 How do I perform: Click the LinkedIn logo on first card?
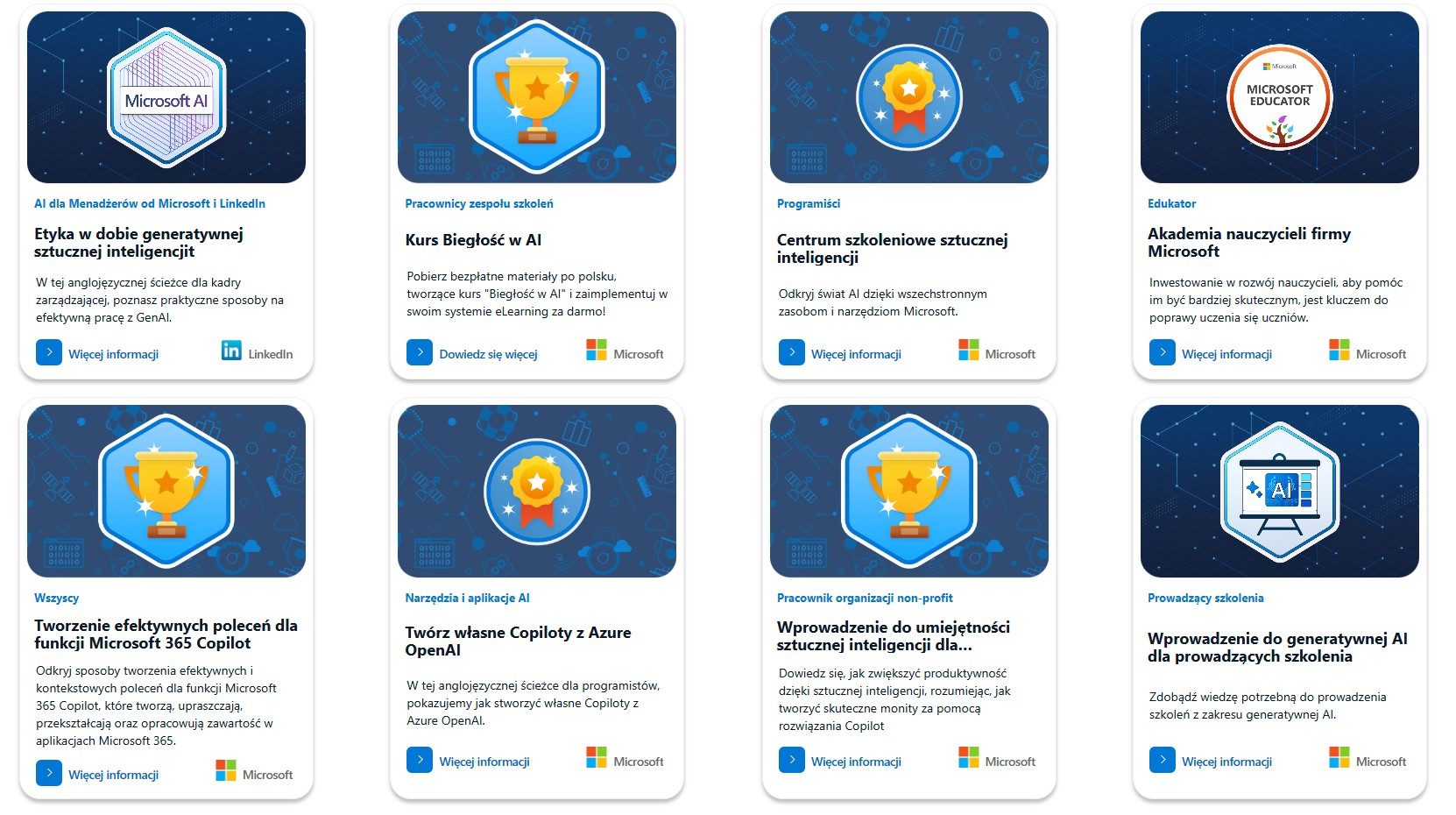pos(258,351)
